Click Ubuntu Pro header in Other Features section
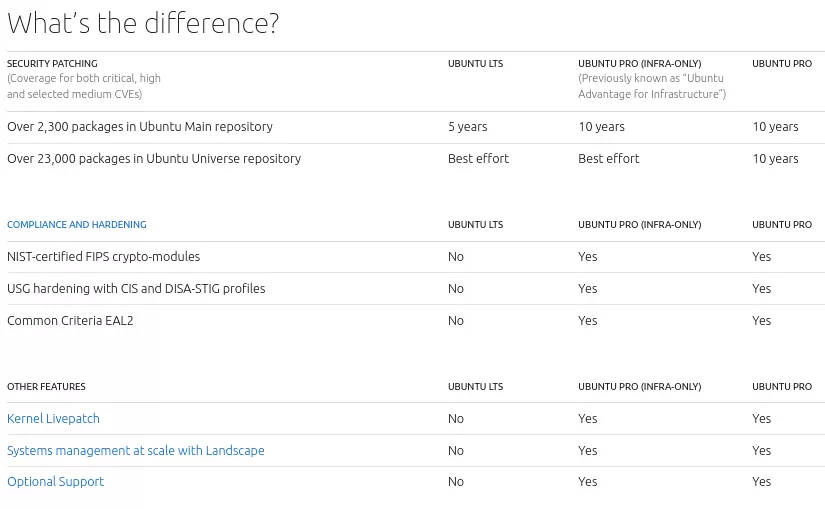Image resolution: width=825 pixels, height=509 pixels. pos(782,387)
